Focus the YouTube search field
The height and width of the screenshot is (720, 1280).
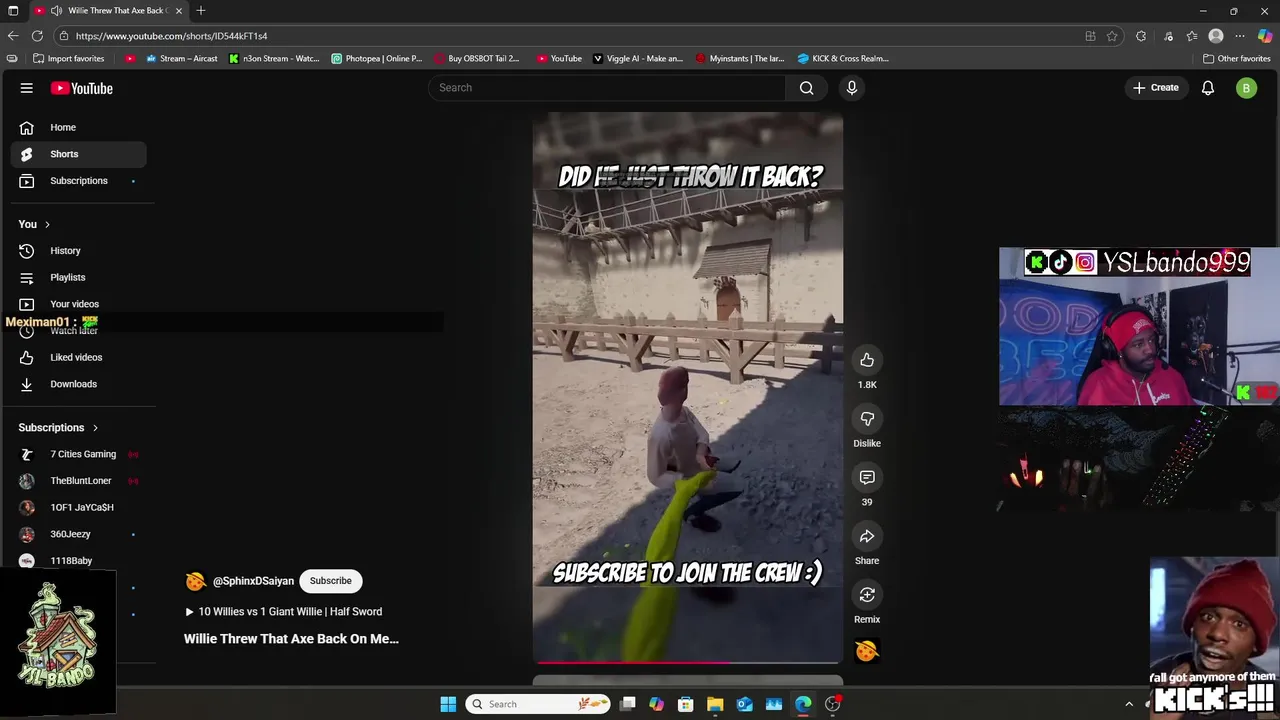click(608, 88)
